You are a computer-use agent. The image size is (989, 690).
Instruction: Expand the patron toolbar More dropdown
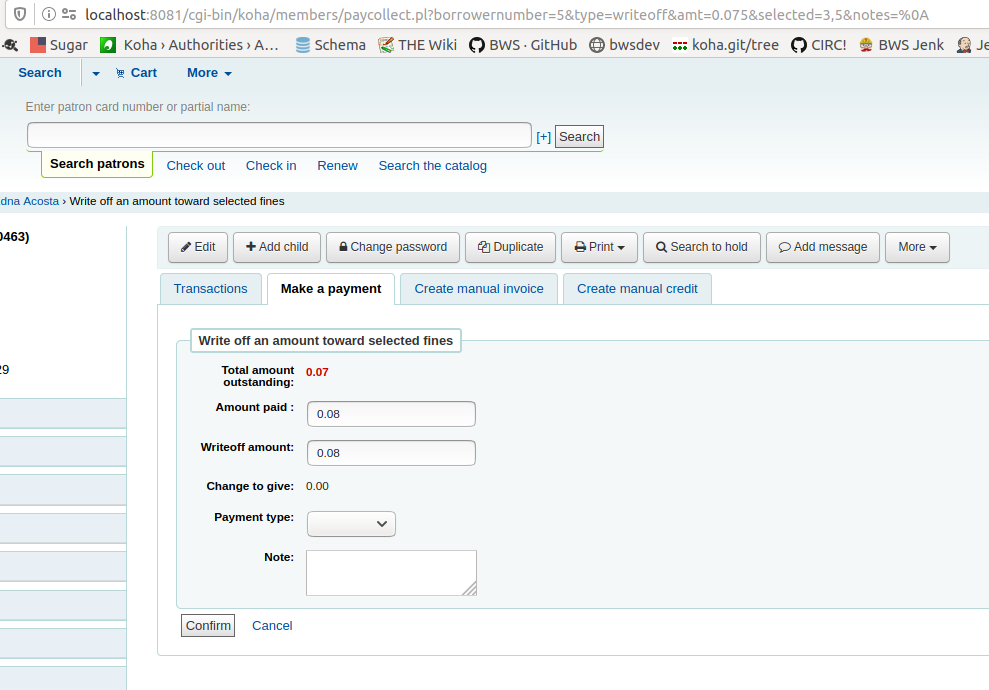click(x=917, y=247)
